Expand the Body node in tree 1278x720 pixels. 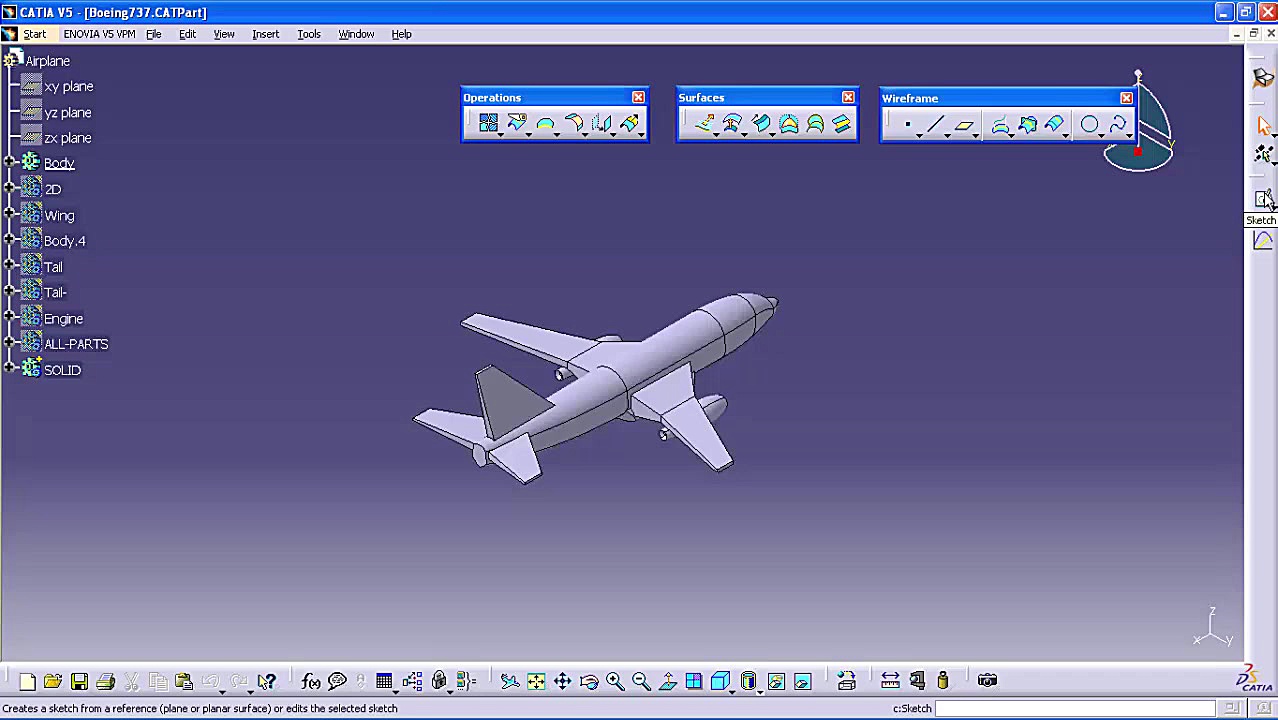tap(9, 162)
